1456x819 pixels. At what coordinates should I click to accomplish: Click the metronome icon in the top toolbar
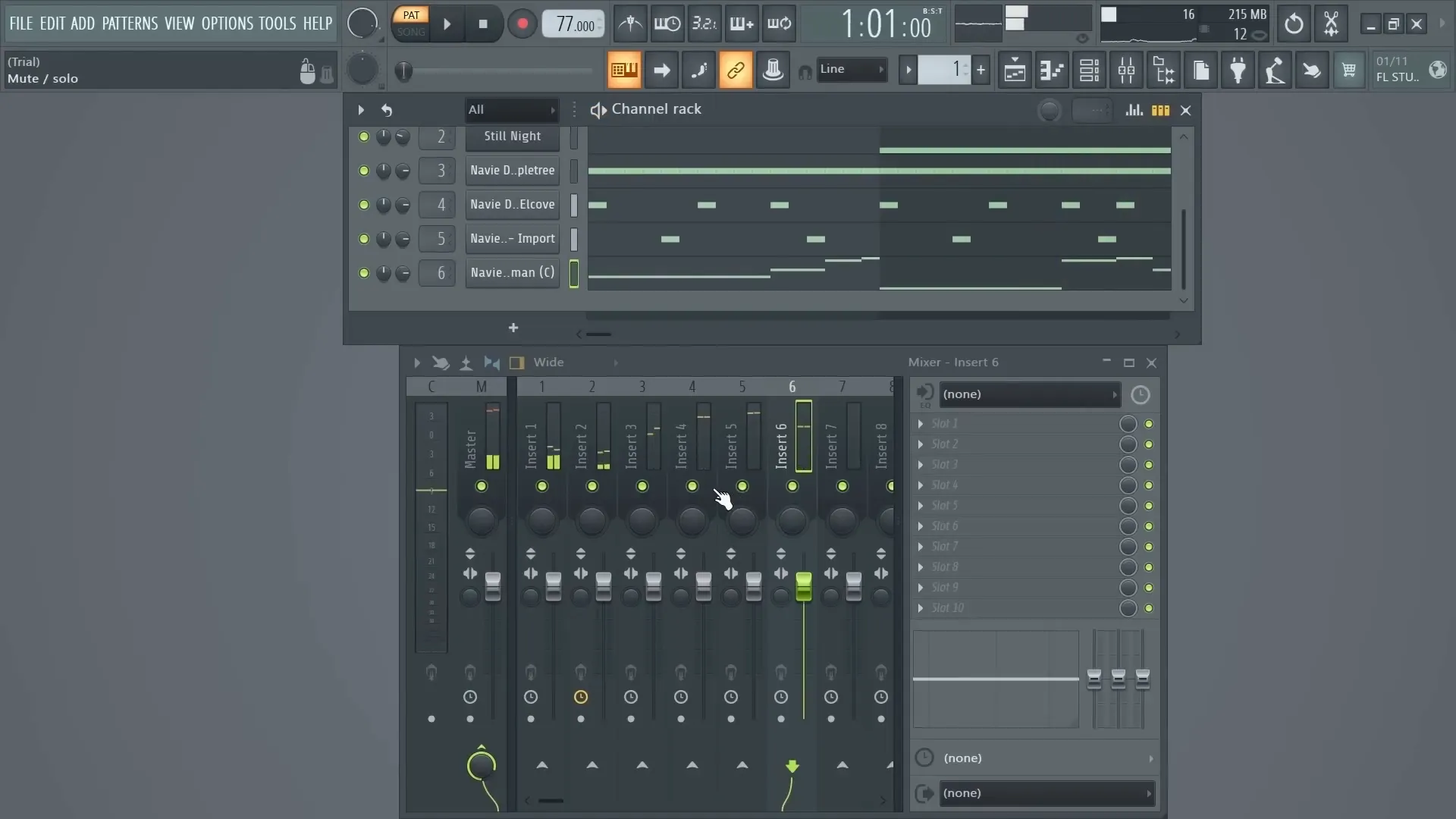click(x=630, y=24)
